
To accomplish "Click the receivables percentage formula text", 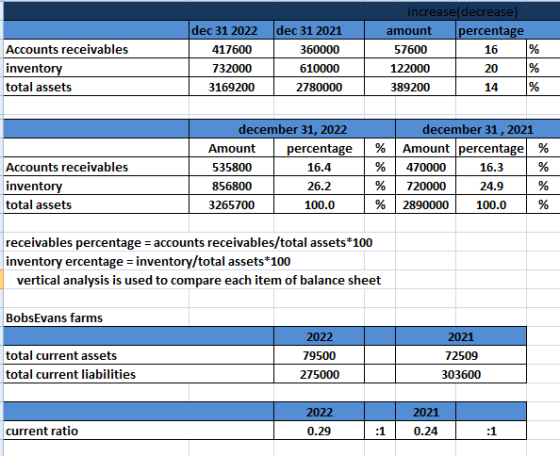I will [x=189, y=243].
